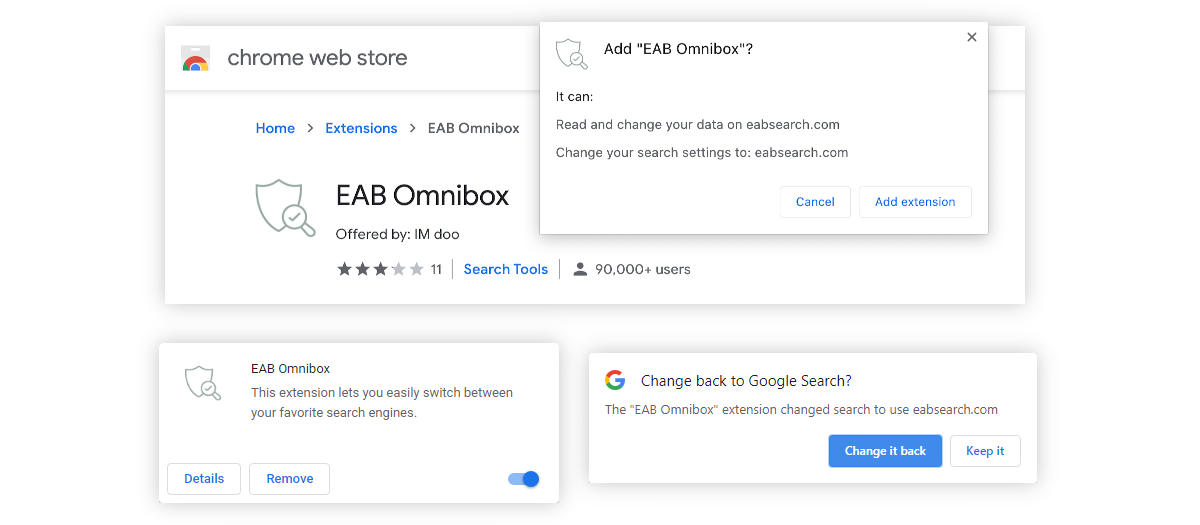1200x525 pixels.
Task: Click the Chrome Web Store rainbow logo
Action: click(x=195, y=58)
